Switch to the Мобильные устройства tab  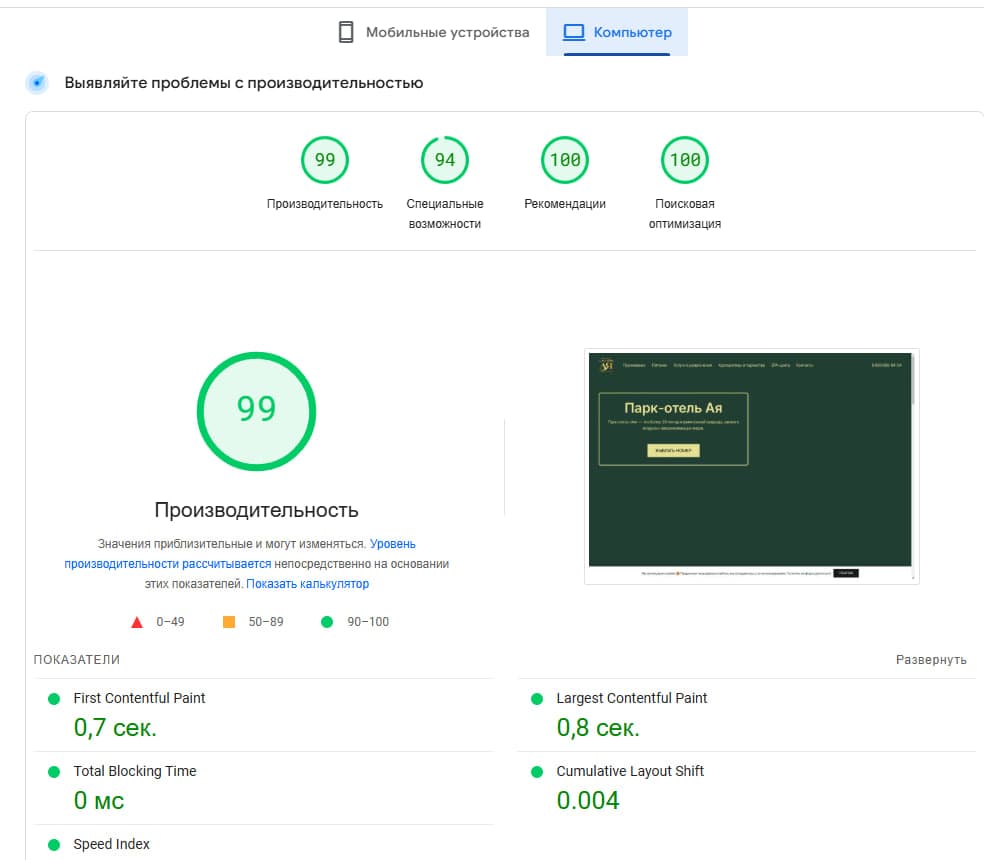[x=433, y=32]
